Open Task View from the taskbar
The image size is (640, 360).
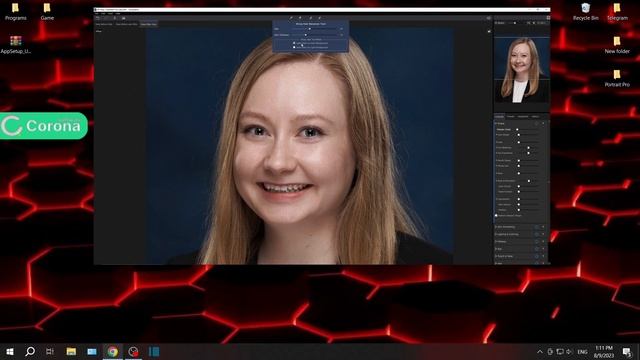pyautogui.click(x=50, y=351)
